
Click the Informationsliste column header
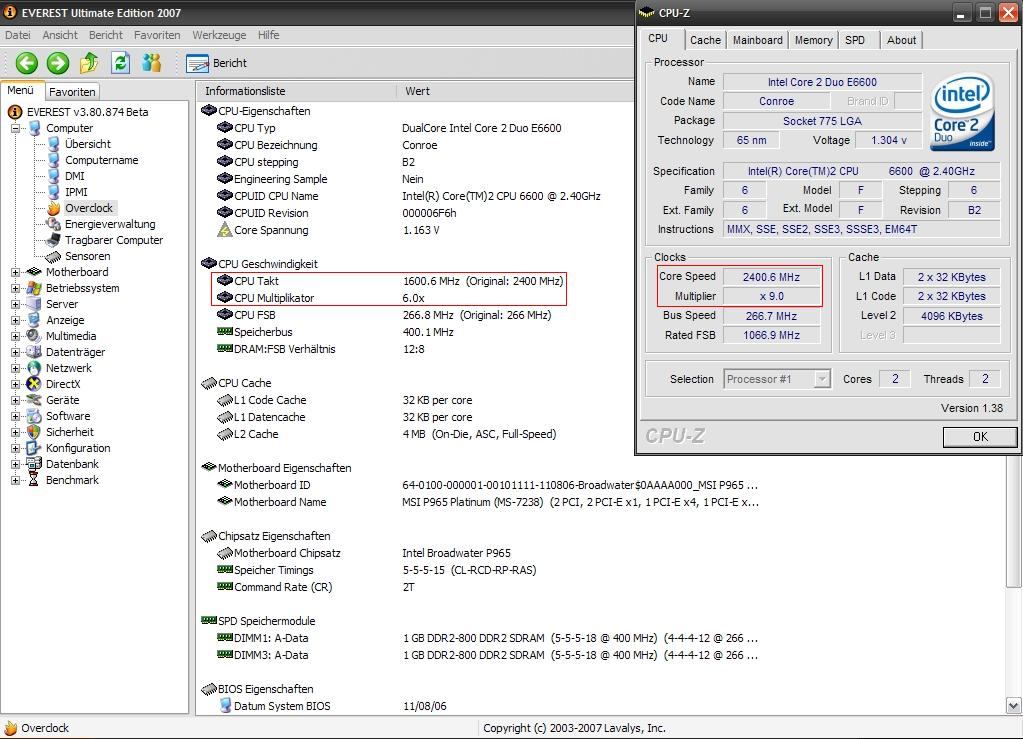click(297, 91)
